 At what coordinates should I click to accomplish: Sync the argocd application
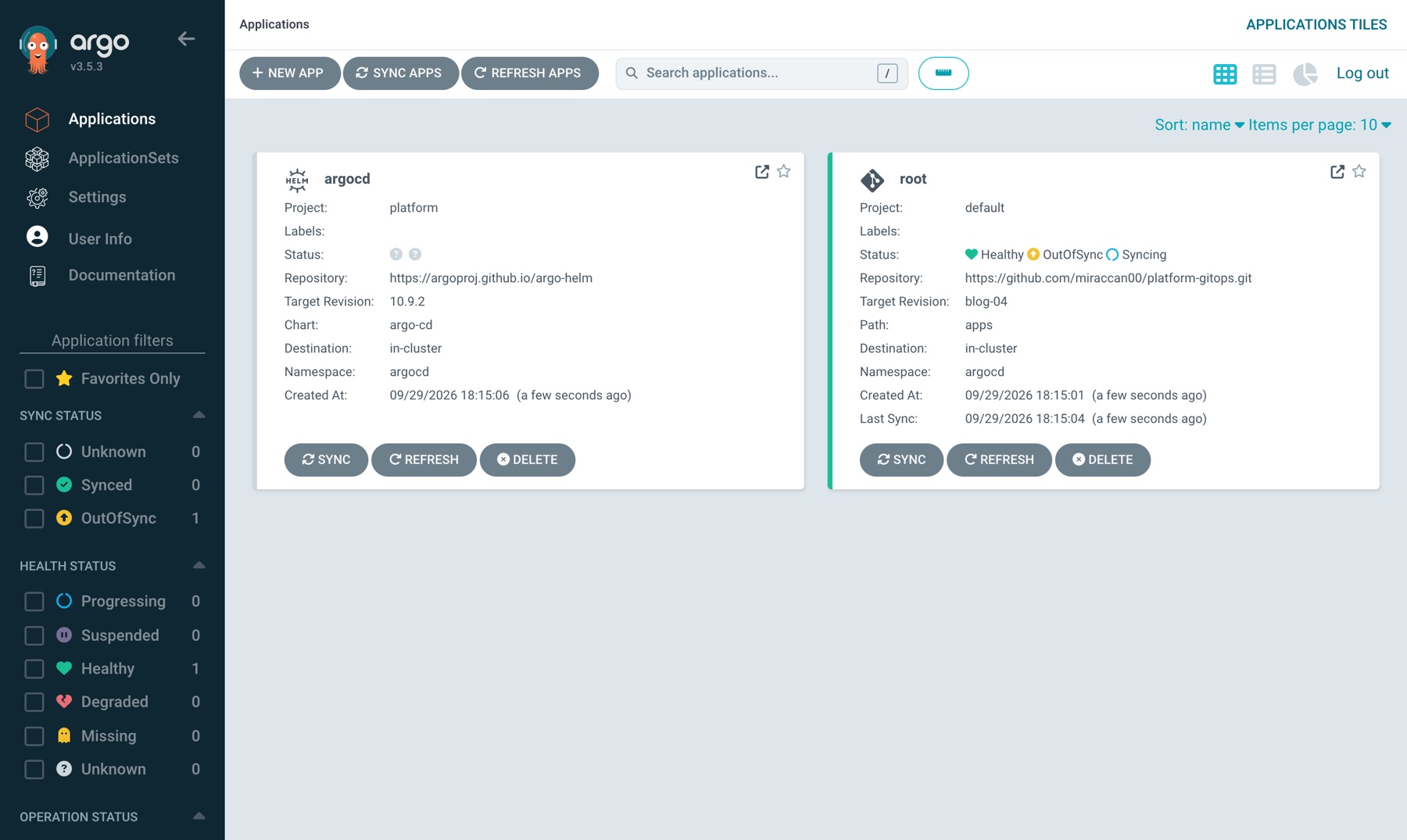(x=326, y=459)
